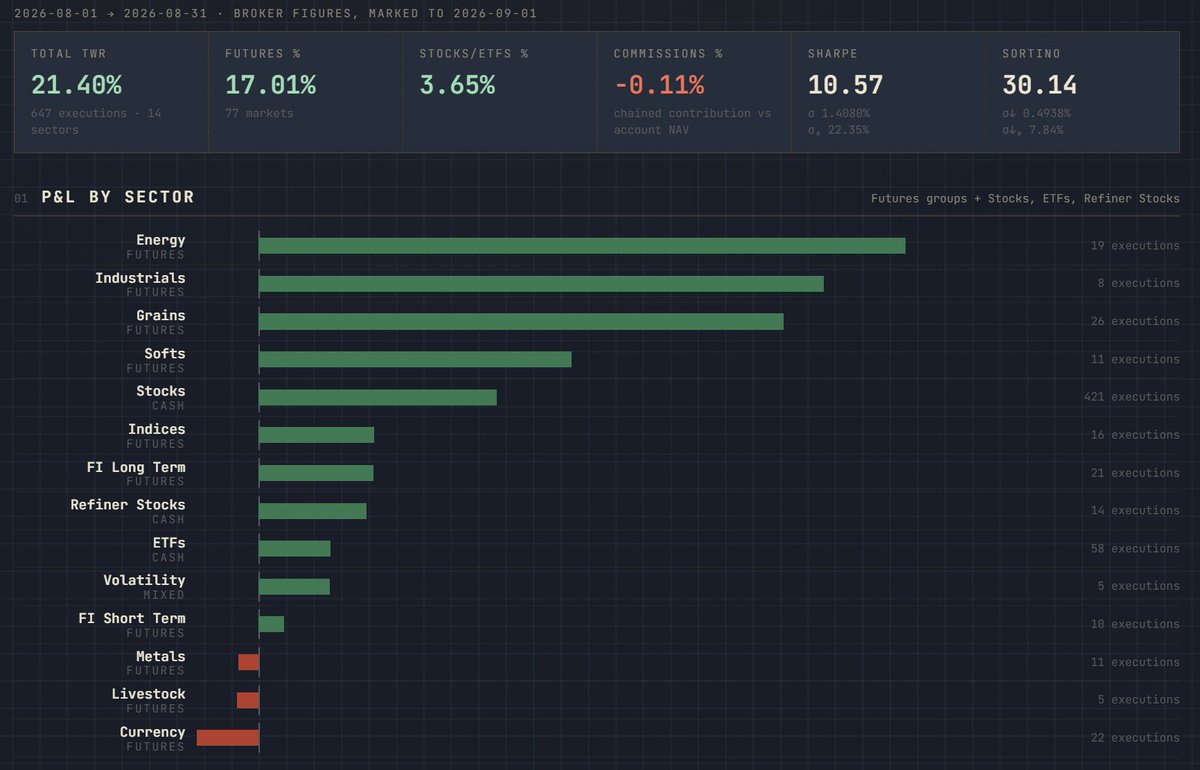Click the Sortino value 30.14
Image resolution: width=1200 pixels, height=770 pixels.
pyautogui.click(x=1040, y=85)
